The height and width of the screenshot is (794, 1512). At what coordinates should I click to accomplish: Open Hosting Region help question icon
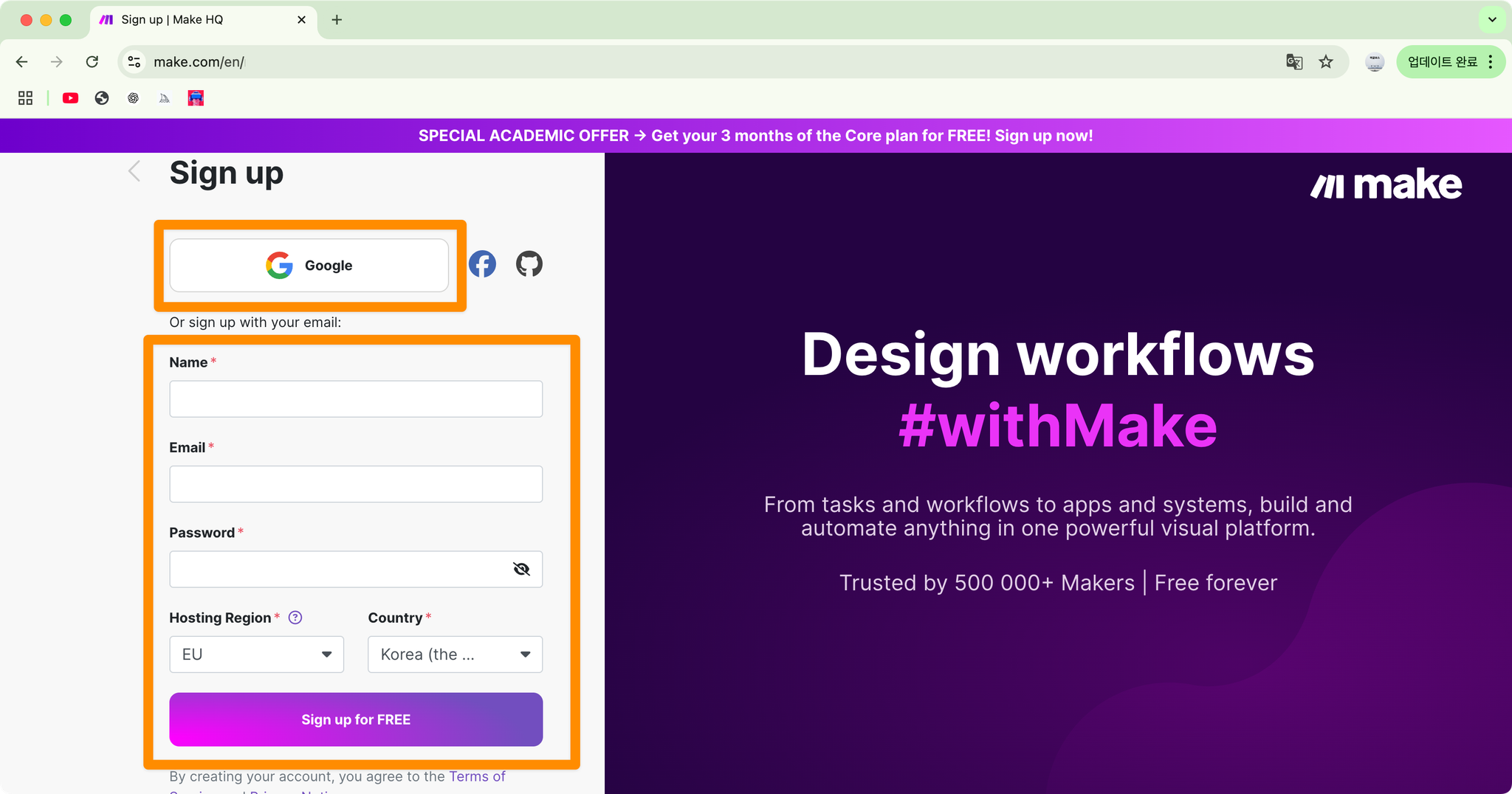295,618
